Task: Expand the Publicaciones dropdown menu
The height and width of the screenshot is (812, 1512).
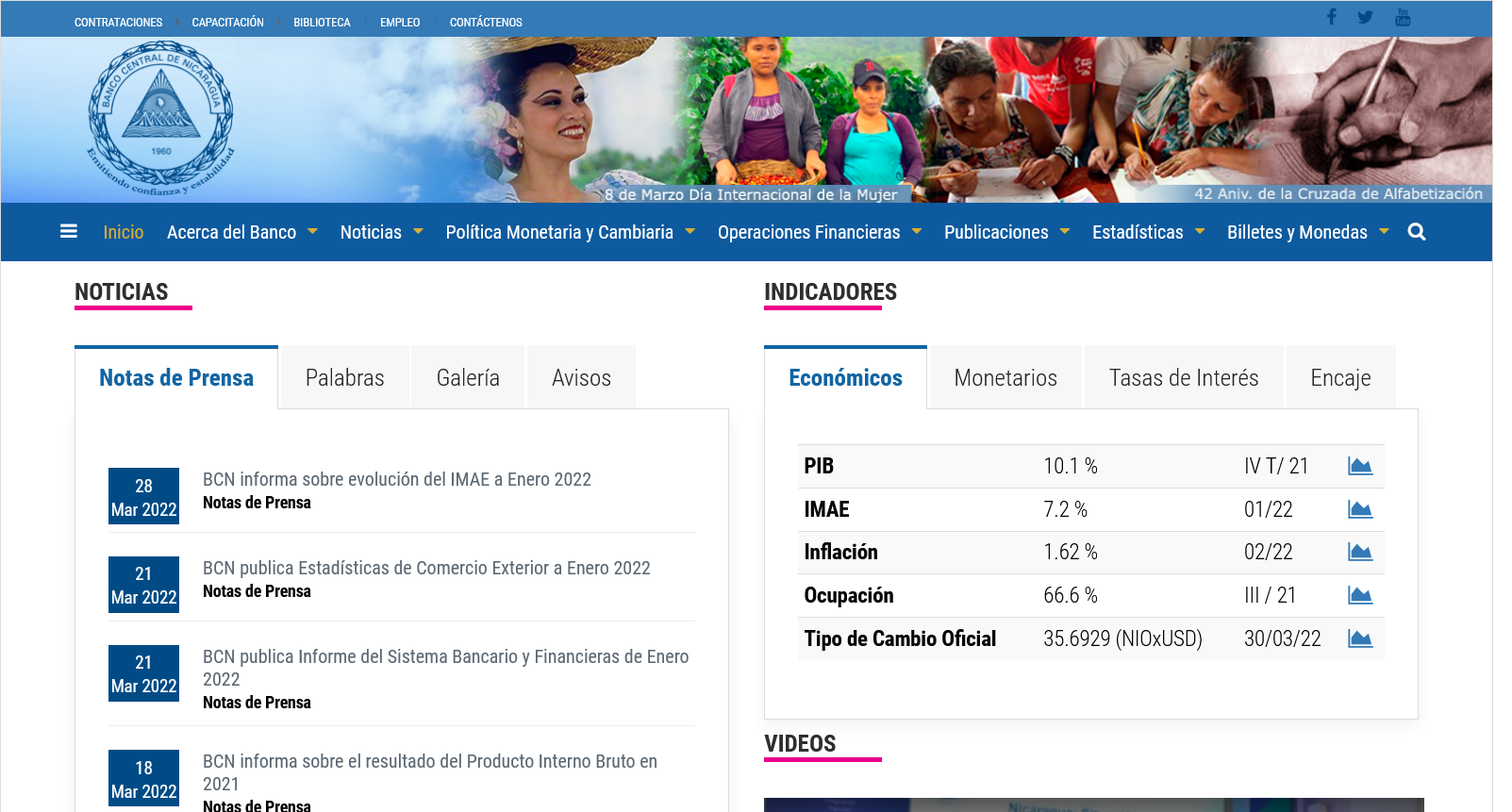Action: click(x=1005, y=232)
